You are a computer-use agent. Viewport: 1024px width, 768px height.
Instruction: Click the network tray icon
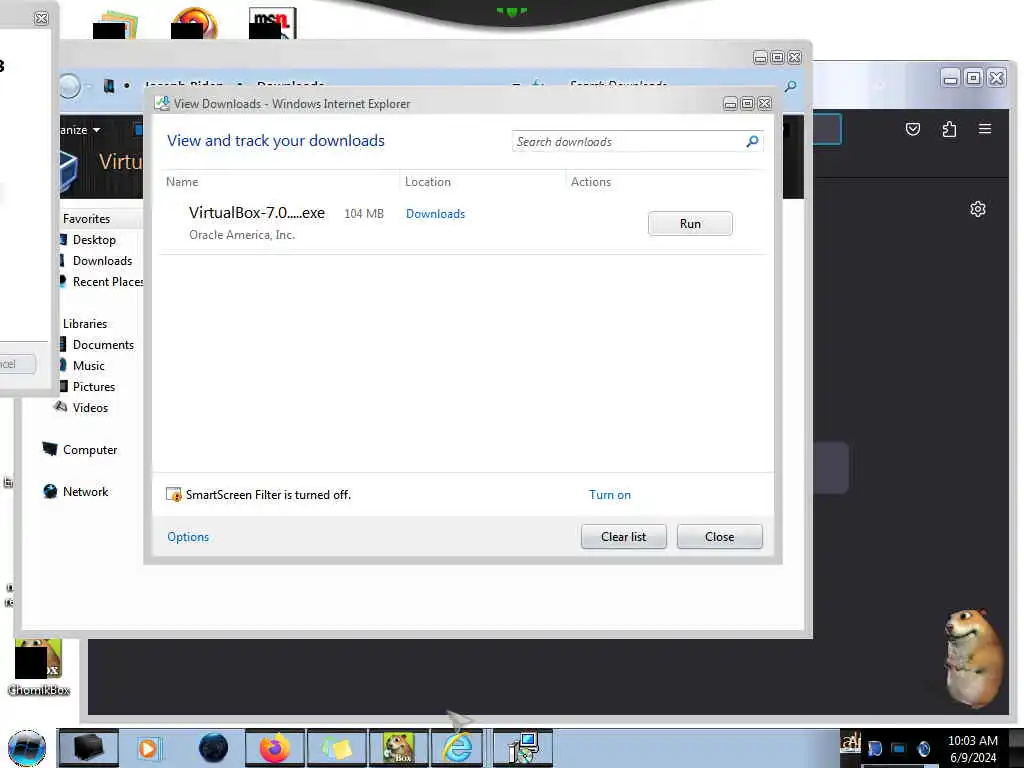pyautogui.click(x=899, y=748)
